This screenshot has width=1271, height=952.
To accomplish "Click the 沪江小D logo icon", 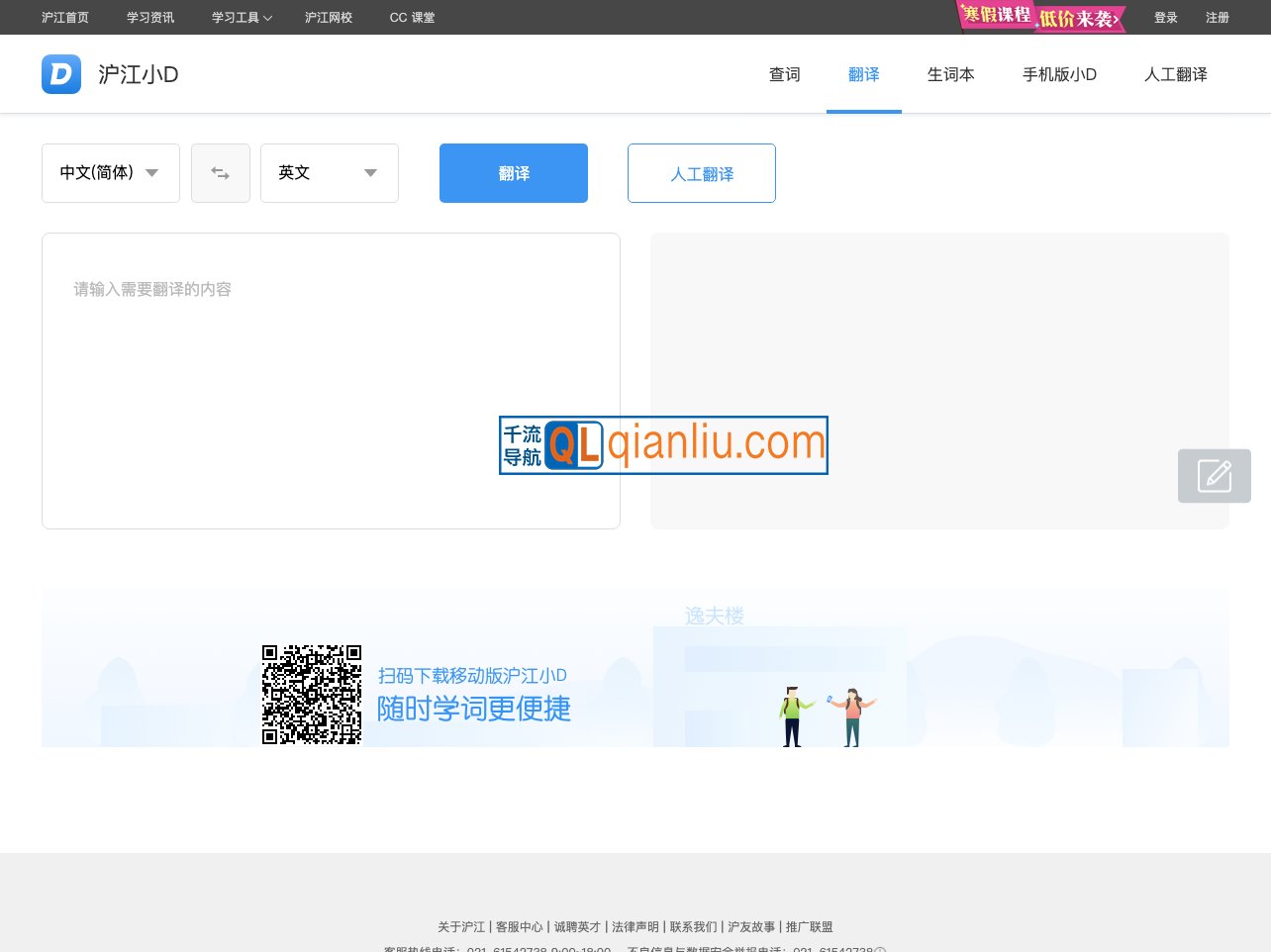I will (x=61, y=74).
